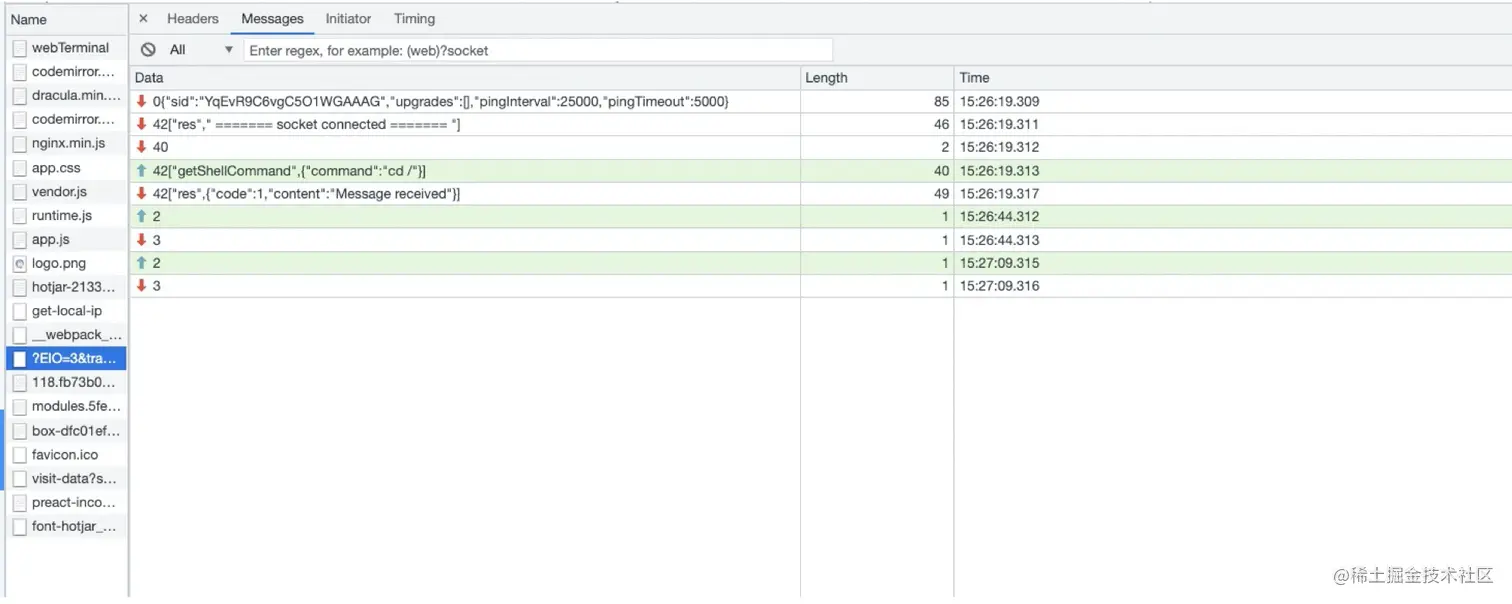Switch to the Messages tab

tap(272, 19)
